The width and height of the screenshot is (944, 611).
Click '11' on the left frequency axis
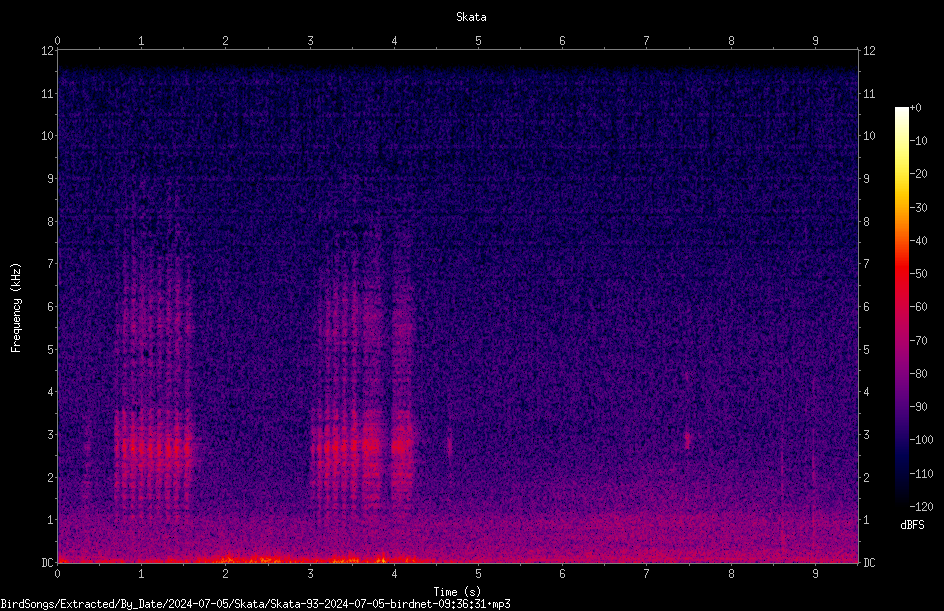(47, 93)
